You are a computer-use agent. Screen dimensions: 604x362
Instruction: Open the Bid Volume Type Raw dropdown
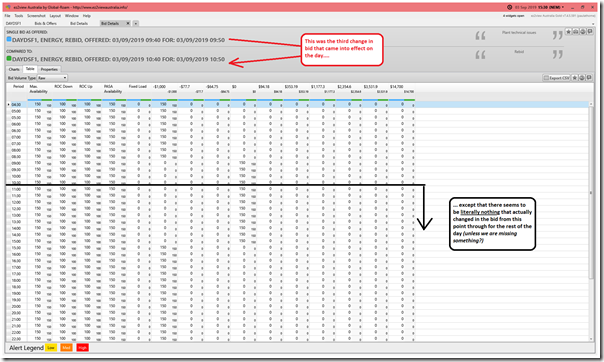coord(52,78)
